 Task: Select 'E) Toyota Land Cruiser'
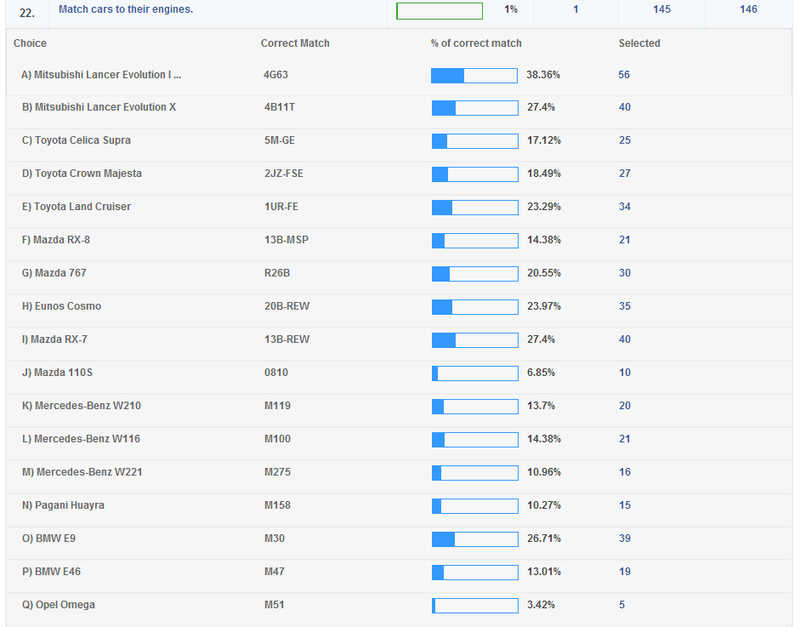tap(76, 207)
